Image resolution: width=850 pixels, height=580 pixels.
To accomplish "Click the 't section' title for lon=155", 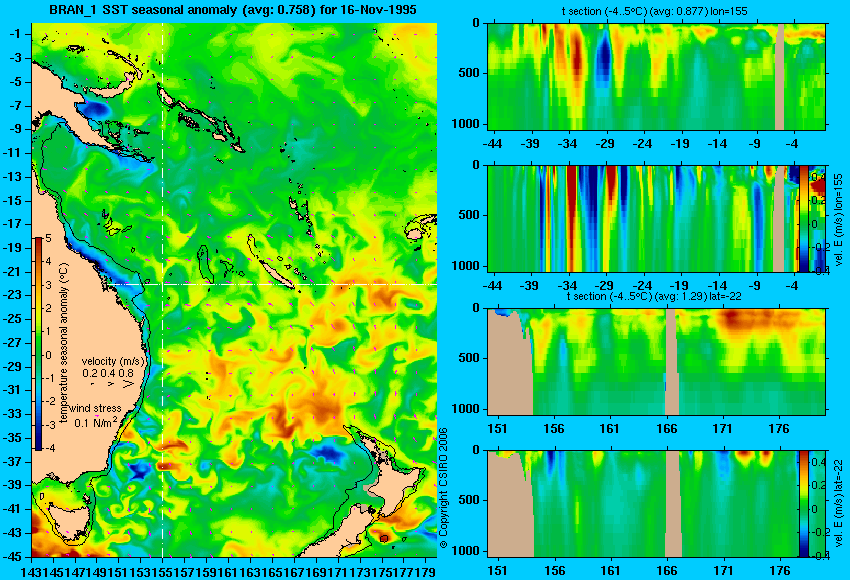I will tap(654, 11).
